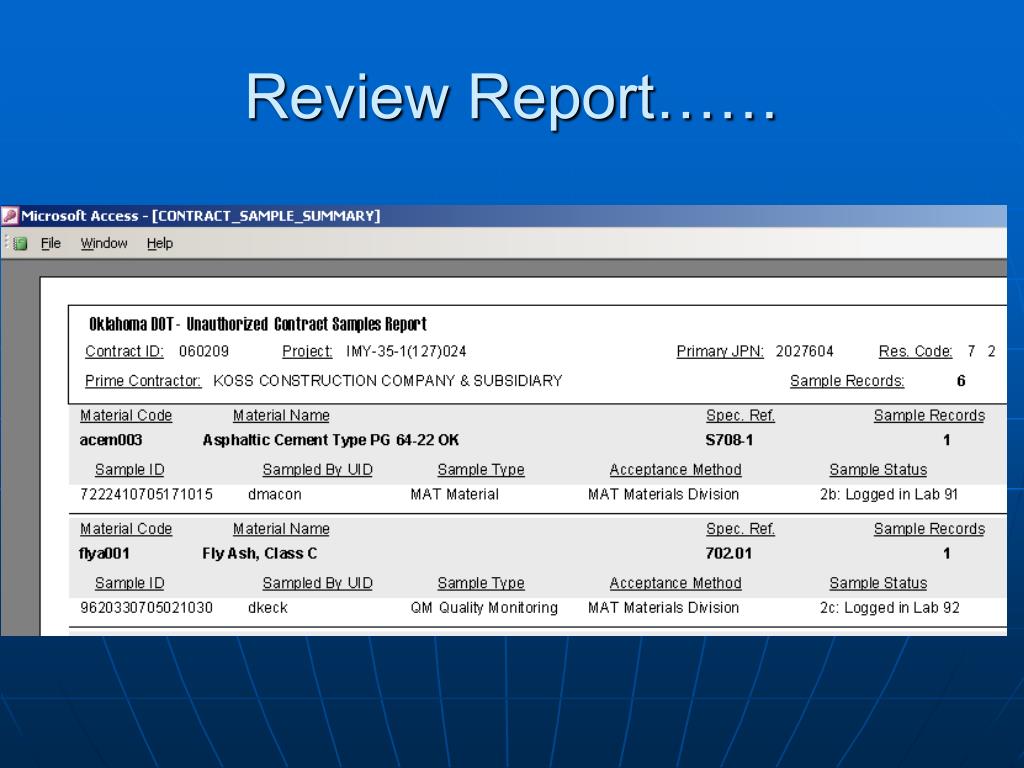1024x768 pixels.
Task: Select sampler UID dkeck
Action: 268,608
